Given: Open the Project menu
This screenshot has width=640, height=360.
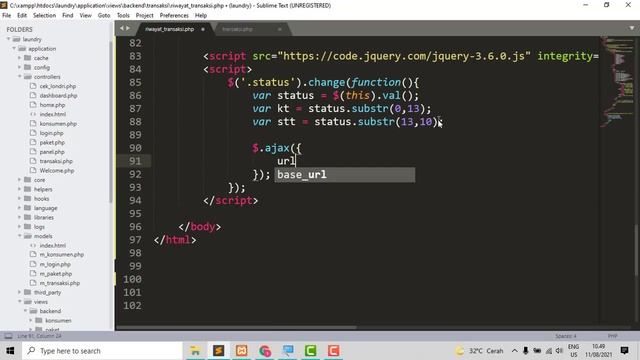Looking at the screenshot, I should pos(144,15).
